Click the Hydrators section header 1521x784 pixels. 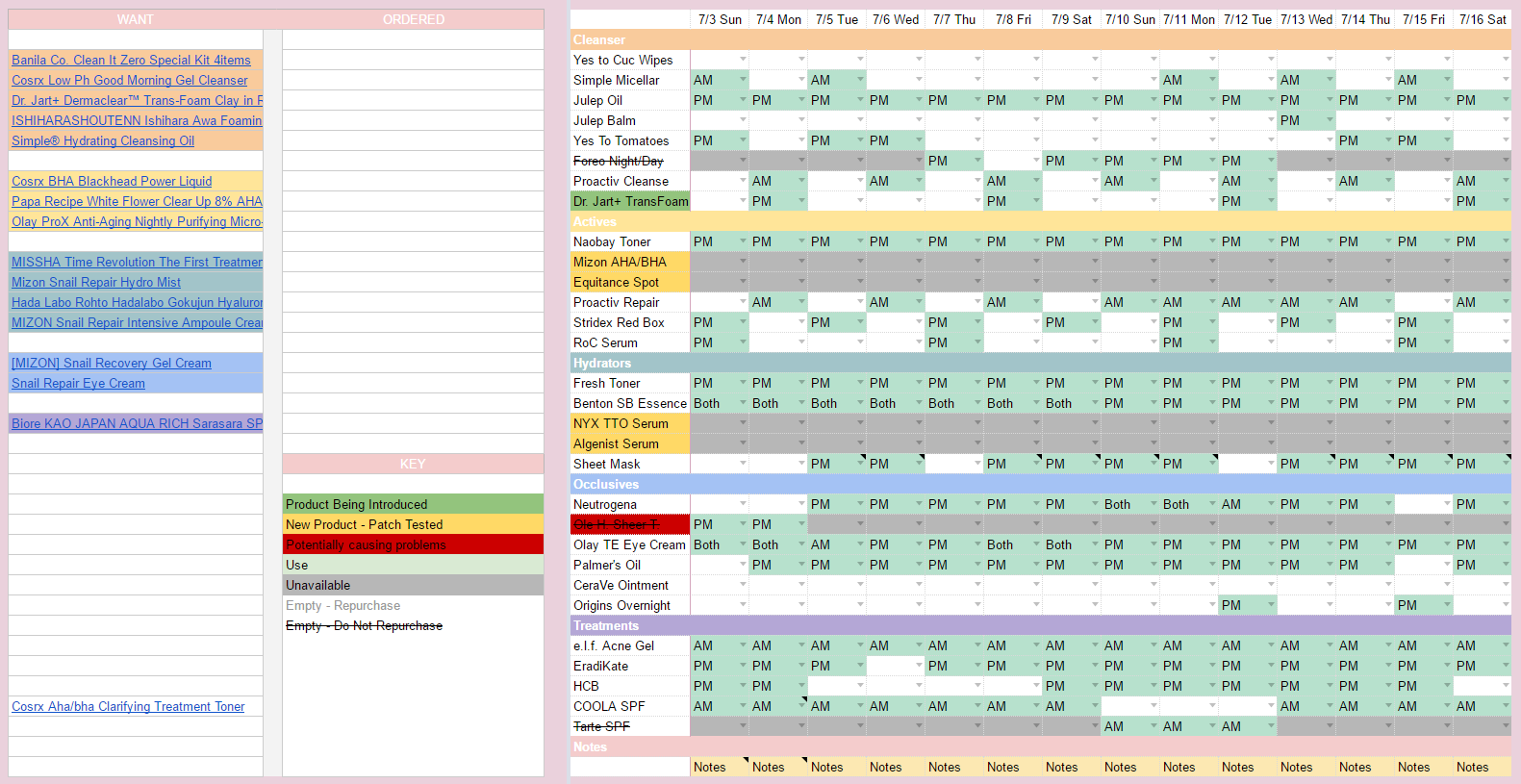pos(1041,363)
